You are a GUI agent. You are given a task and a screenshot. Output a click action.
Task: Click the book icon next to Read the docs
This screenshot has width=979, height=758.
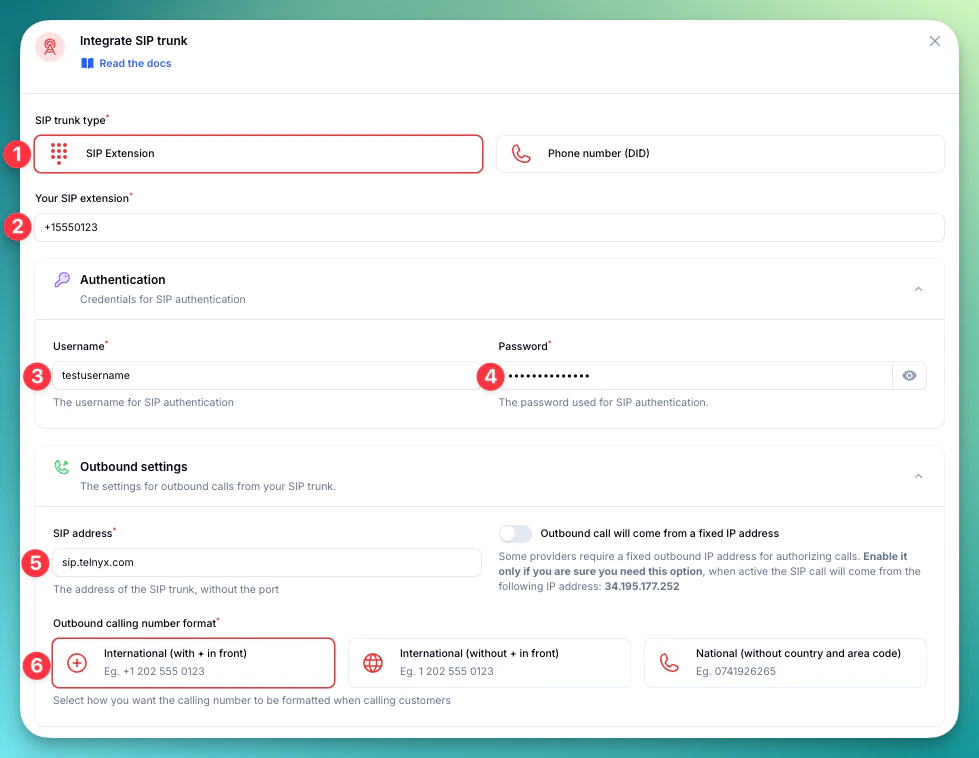click(88, 63)
